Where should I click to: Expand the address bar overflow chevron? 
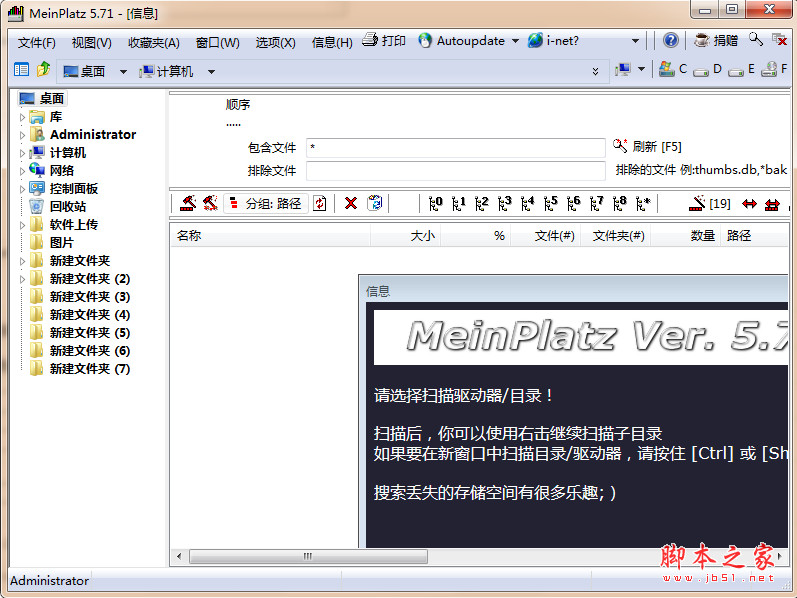595,71
